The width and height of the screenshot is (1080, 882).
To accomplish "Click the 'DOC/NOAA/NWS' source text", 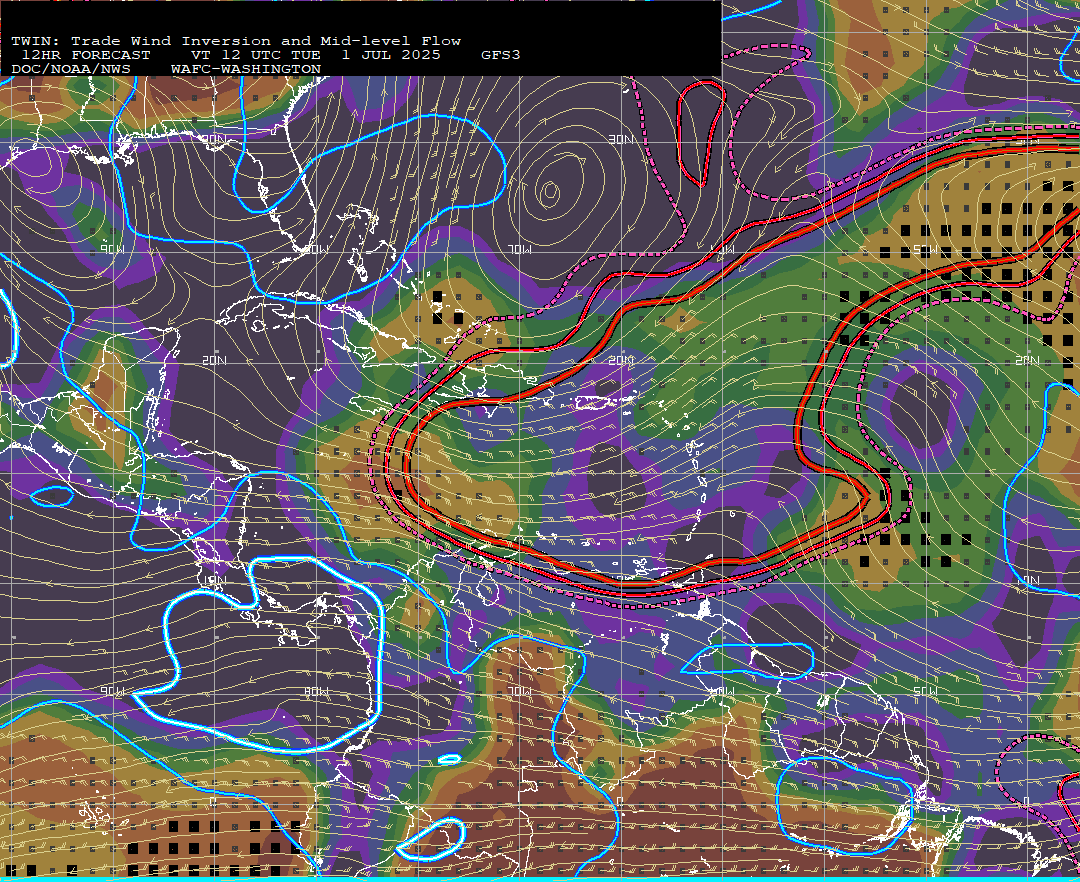I will coord(71,70).
